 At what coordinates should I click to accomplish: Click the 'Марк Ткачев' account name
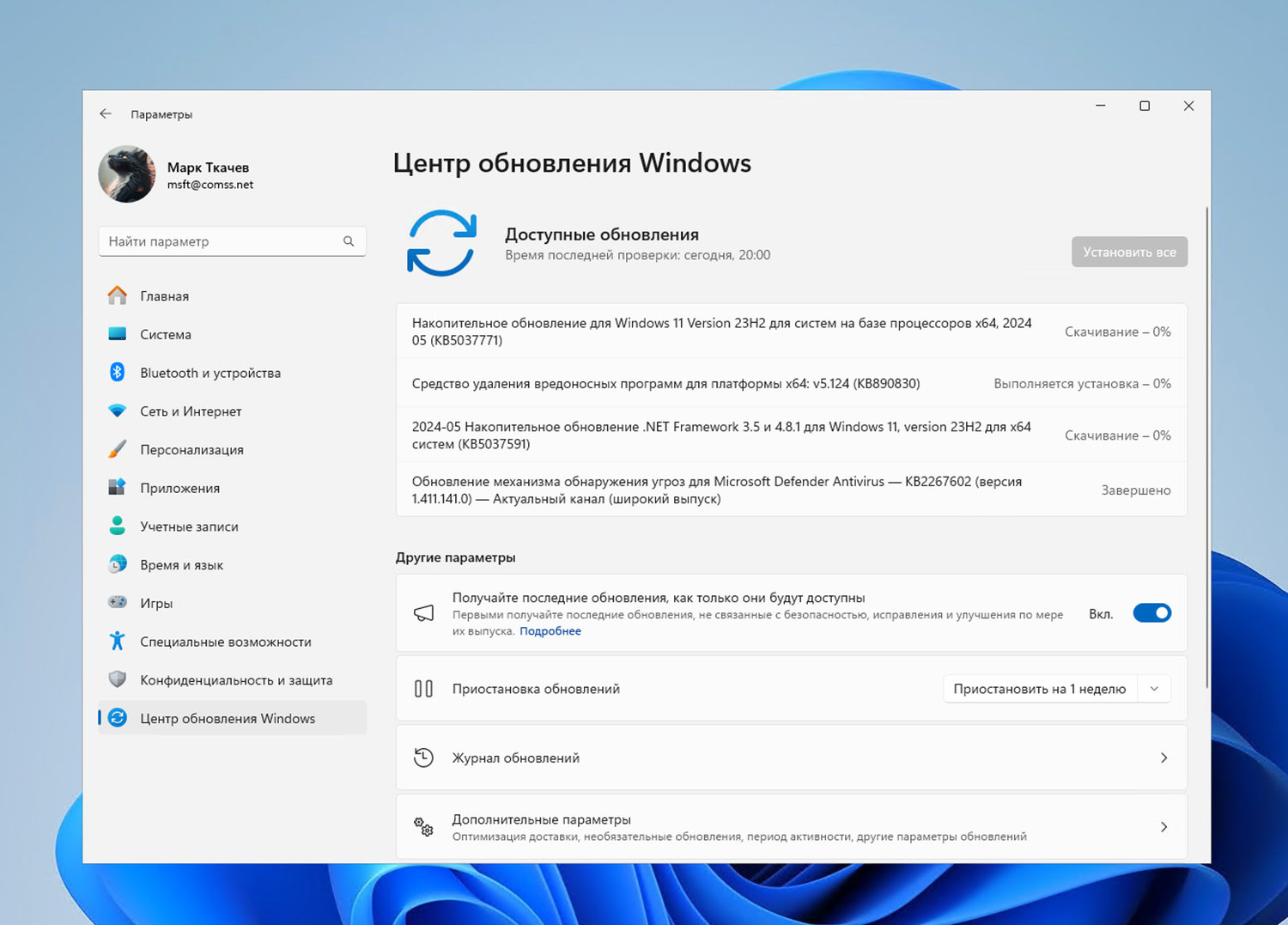tap(208, 167)
